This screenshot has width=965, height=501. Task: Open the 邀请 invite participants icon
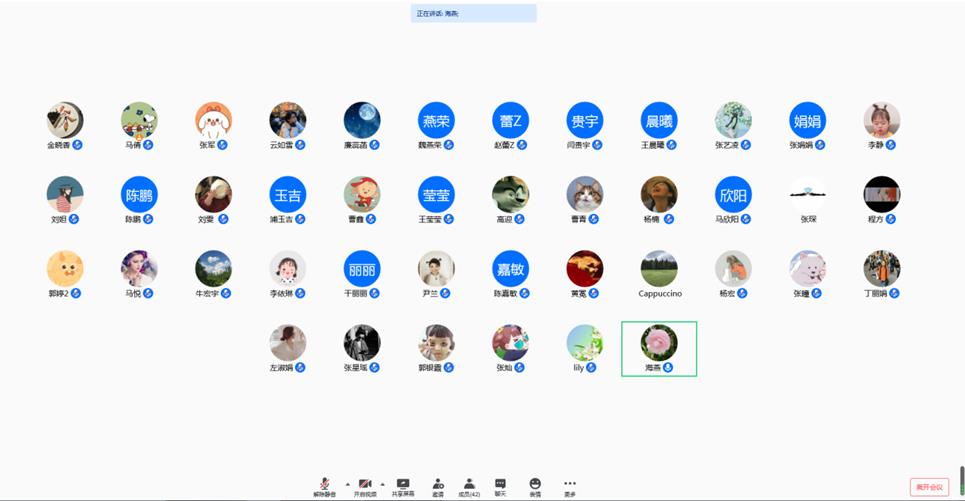(438, 485)
